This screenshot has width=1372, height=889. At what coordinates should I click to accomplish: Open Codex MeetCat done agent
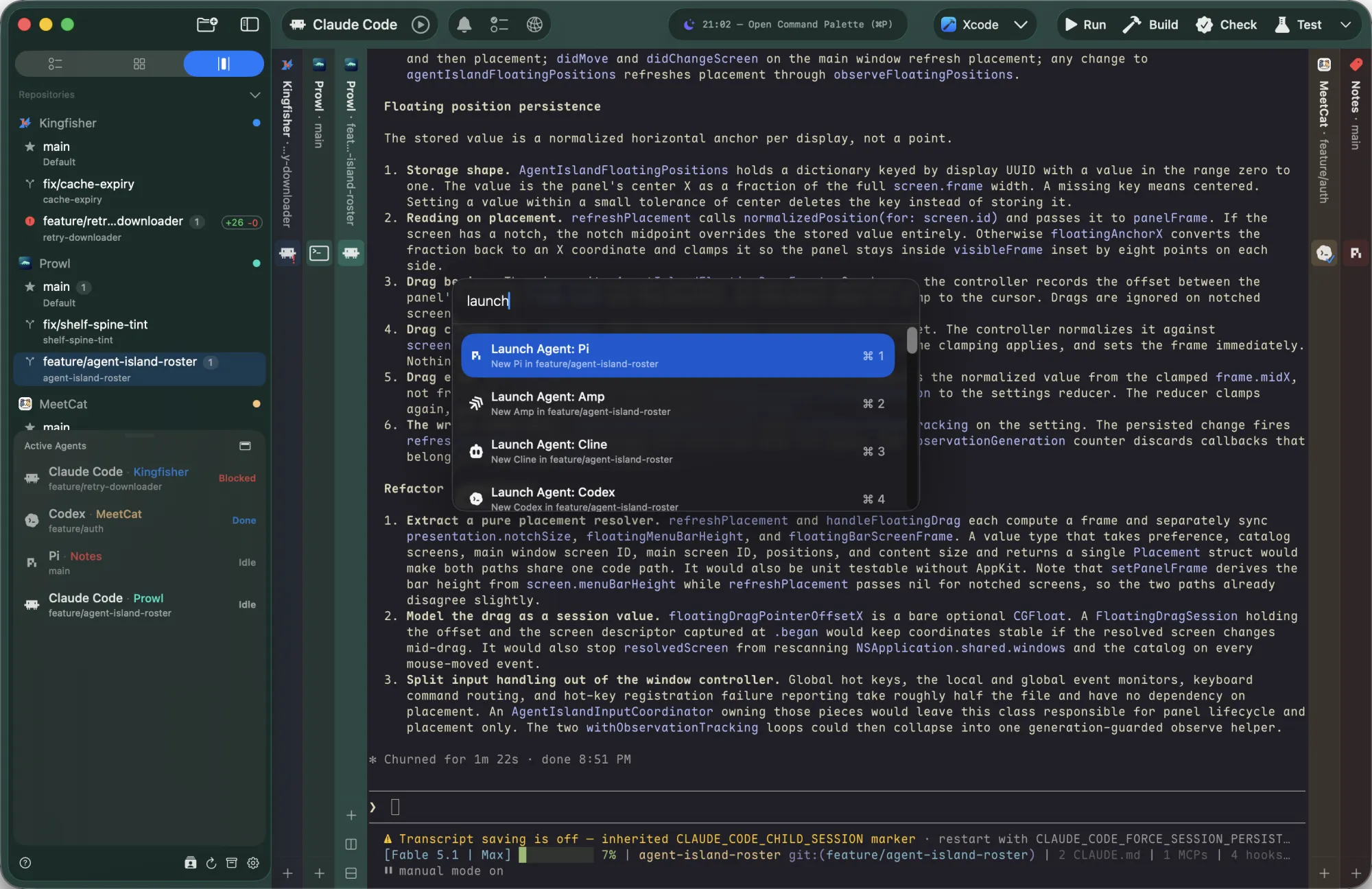click(x=139, y=520)
